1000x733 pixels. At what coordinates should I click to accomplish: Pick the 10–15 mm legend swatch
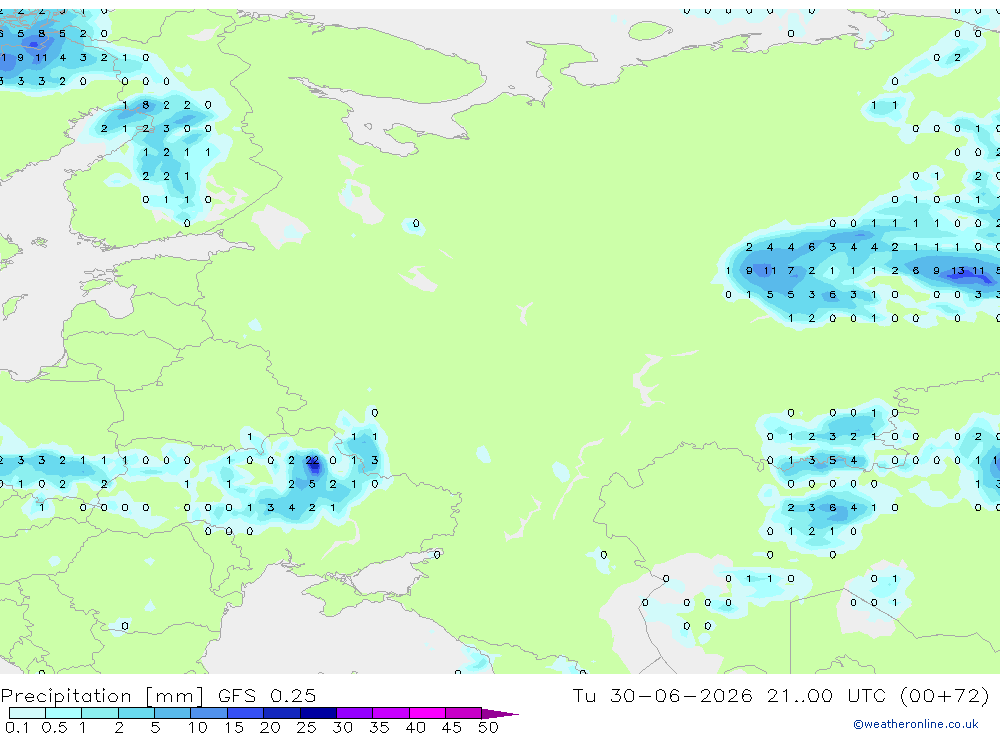coord(209,713)
